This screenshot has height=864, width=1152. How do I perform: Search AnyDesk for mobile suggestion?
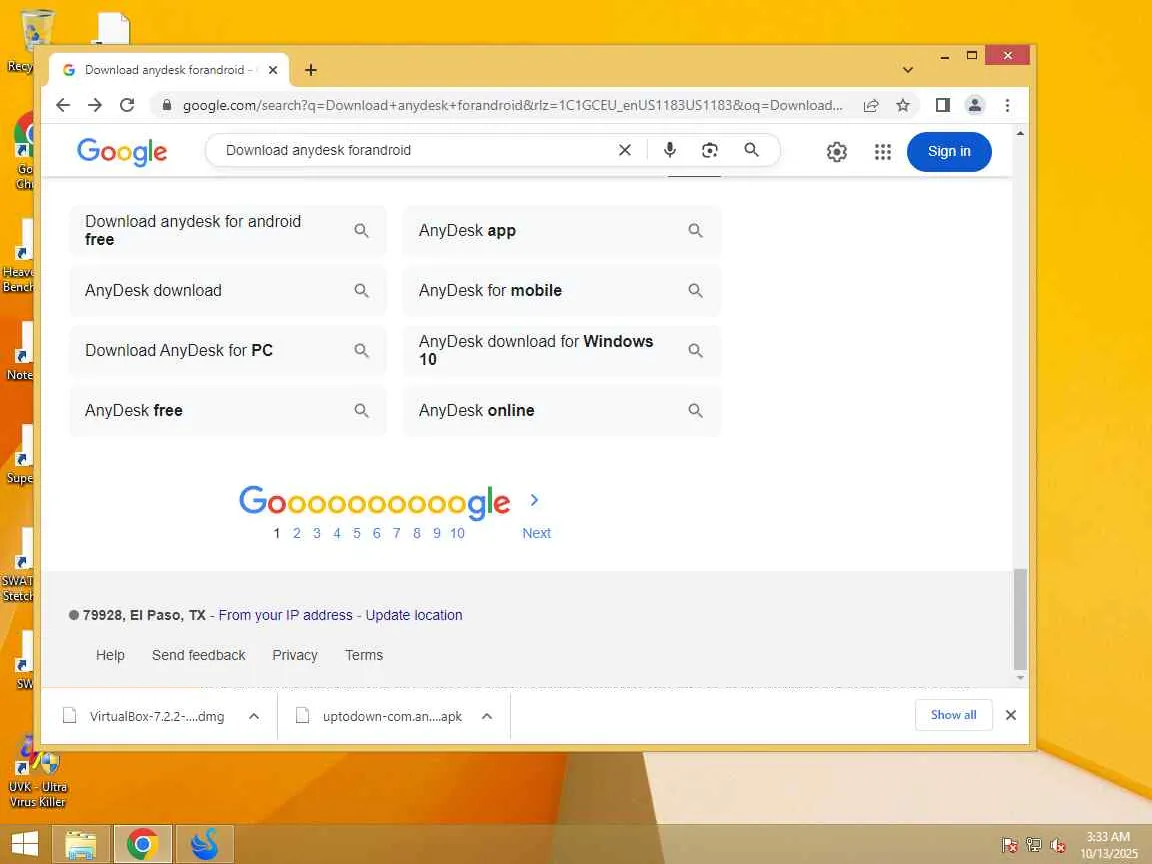tap(562, 290)
